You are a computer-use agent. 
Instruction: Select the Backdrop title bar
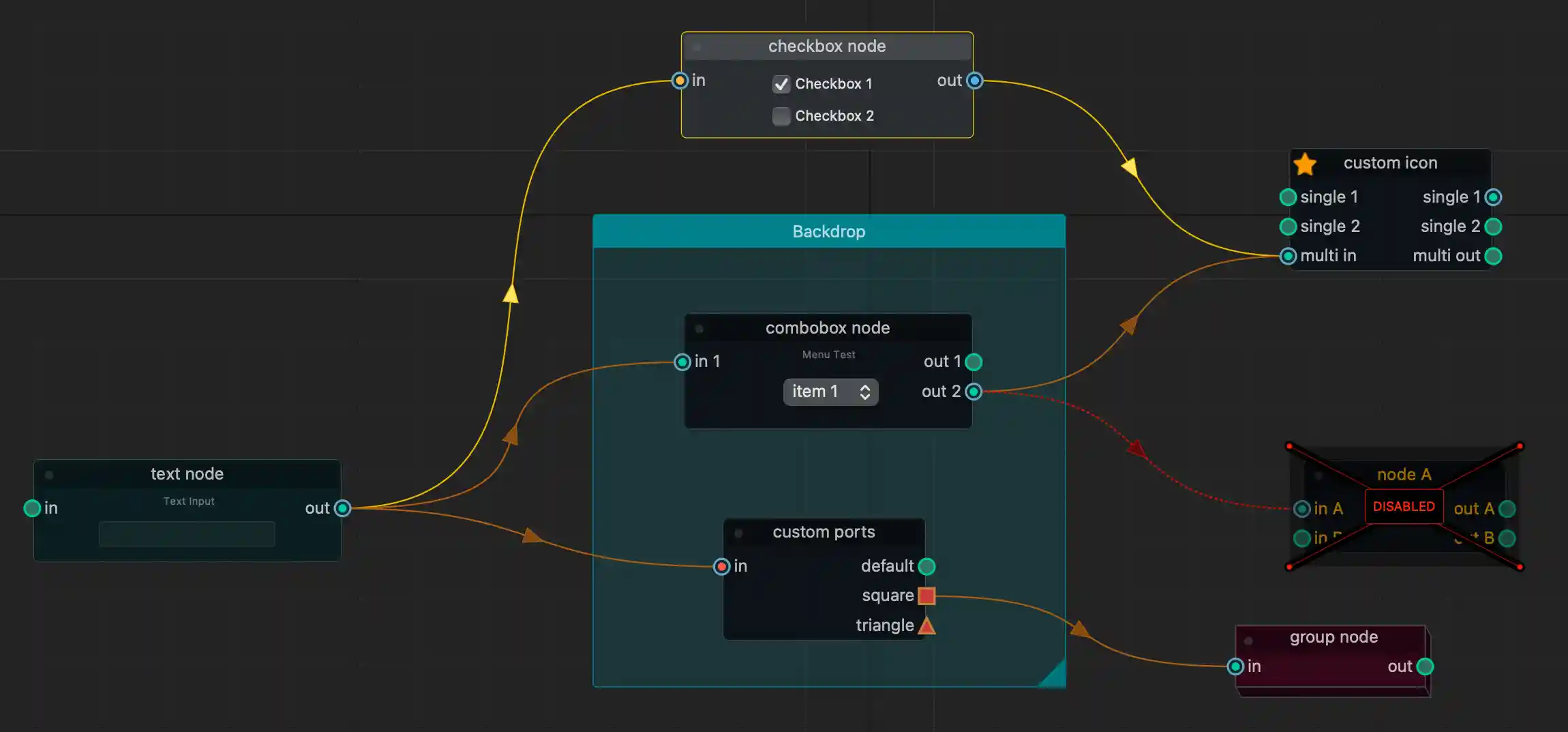pyautogui.click(x=828, y=231)
